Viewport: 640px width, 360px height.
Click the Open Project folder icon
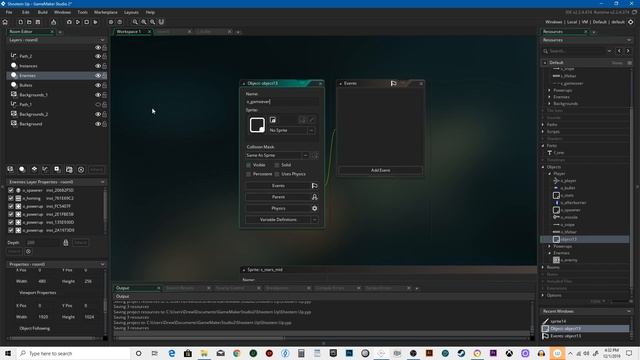[x=29, y=22]
